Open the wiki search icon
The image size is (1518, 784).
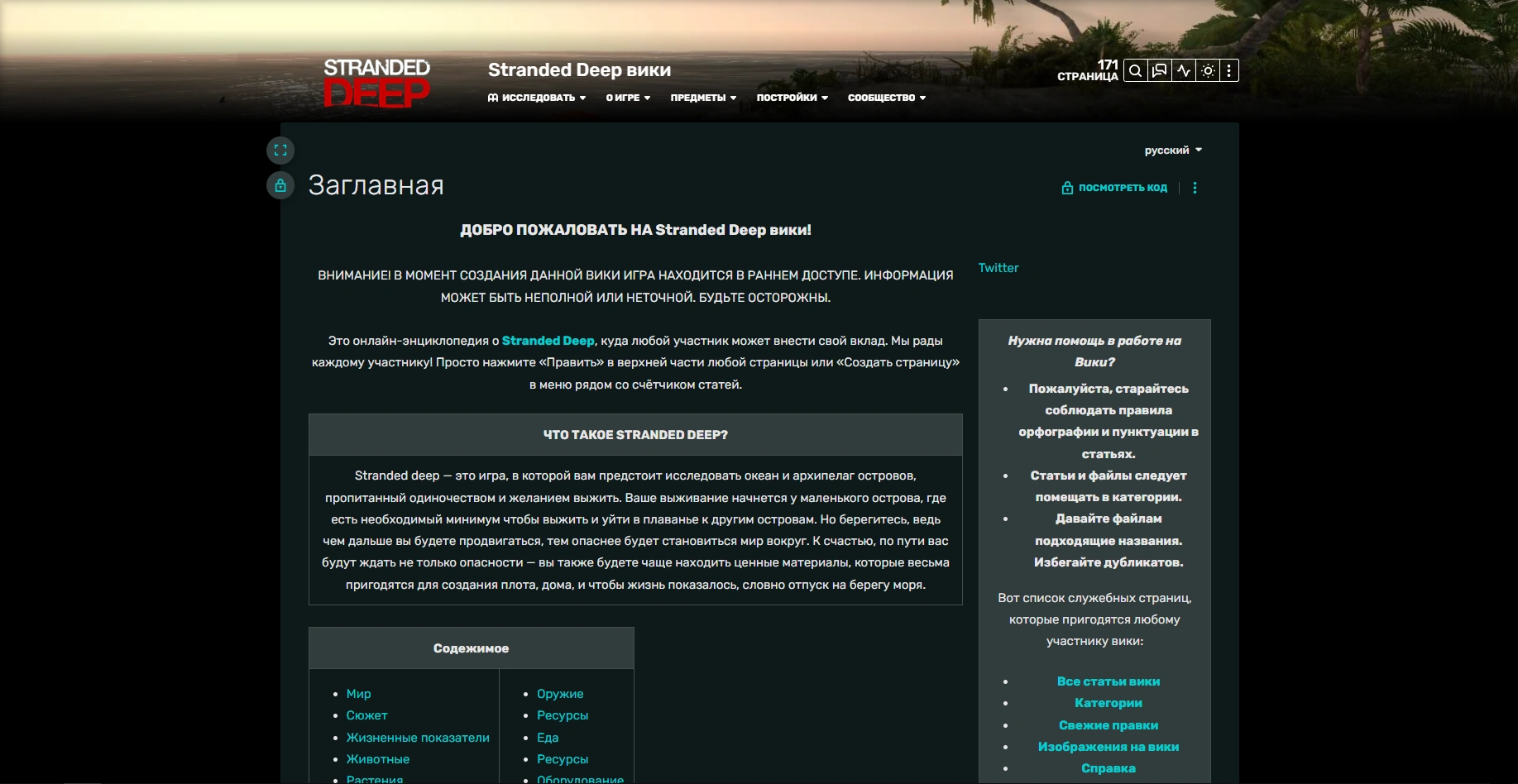pyautogui.click(x=1136, y=71)
